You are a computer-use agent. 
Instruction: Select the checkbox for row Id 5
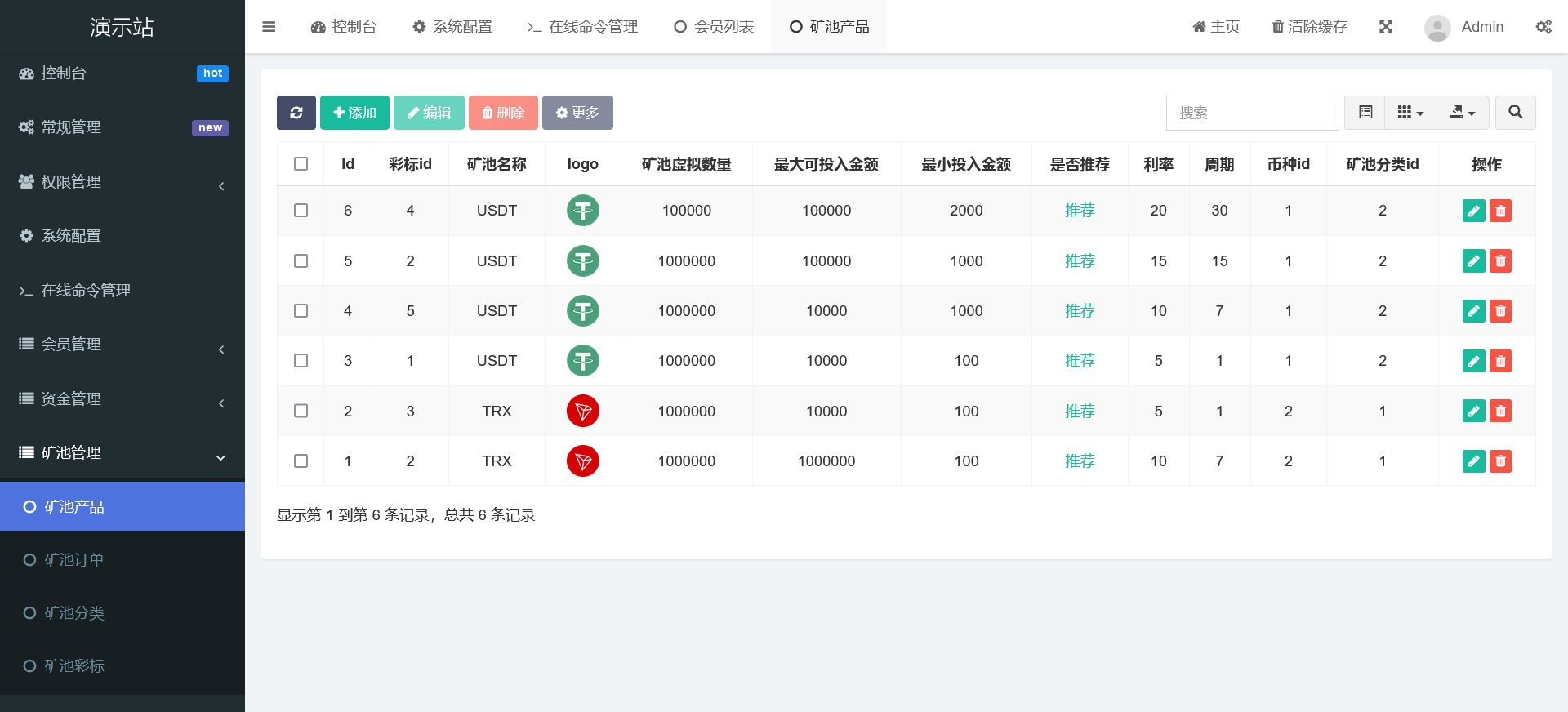[x=301, y=261]
